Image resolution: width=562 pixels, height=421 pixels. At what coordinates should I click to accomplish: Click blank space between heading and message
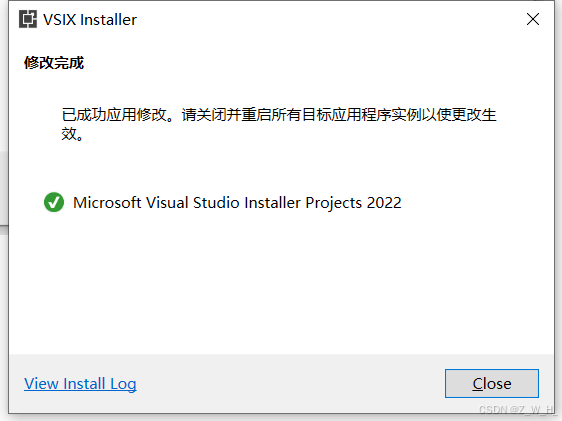point(280,89)
